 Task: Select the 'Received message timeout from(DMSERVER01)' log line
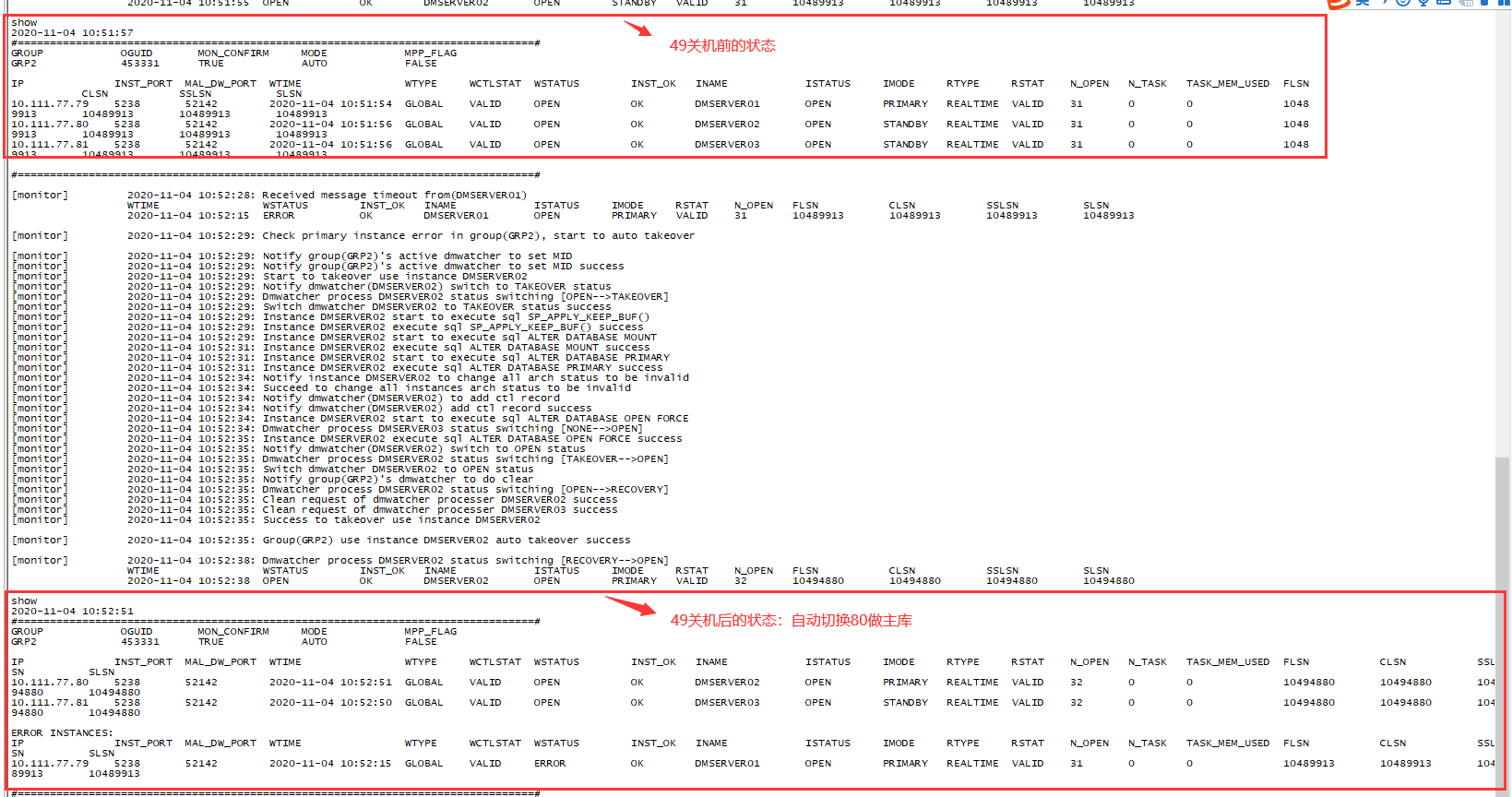[327, 196]
